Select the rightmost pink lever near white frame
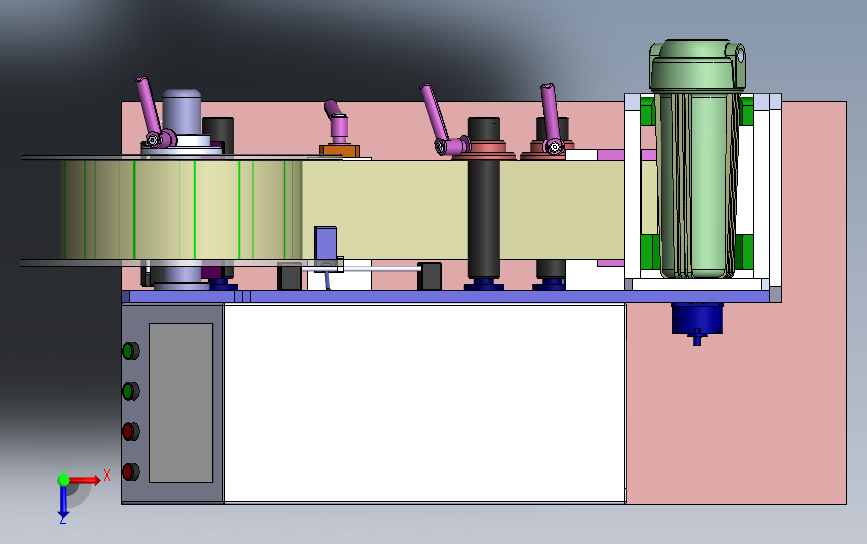 tap(551, 118)
